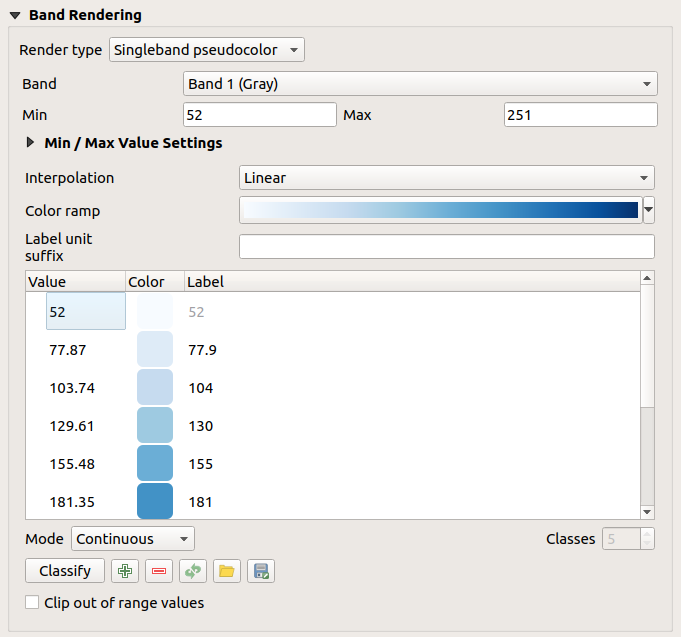Viewport: 681px width, 637px height.
Task: Click the blue color ramp bar
Action: (440, 210)
